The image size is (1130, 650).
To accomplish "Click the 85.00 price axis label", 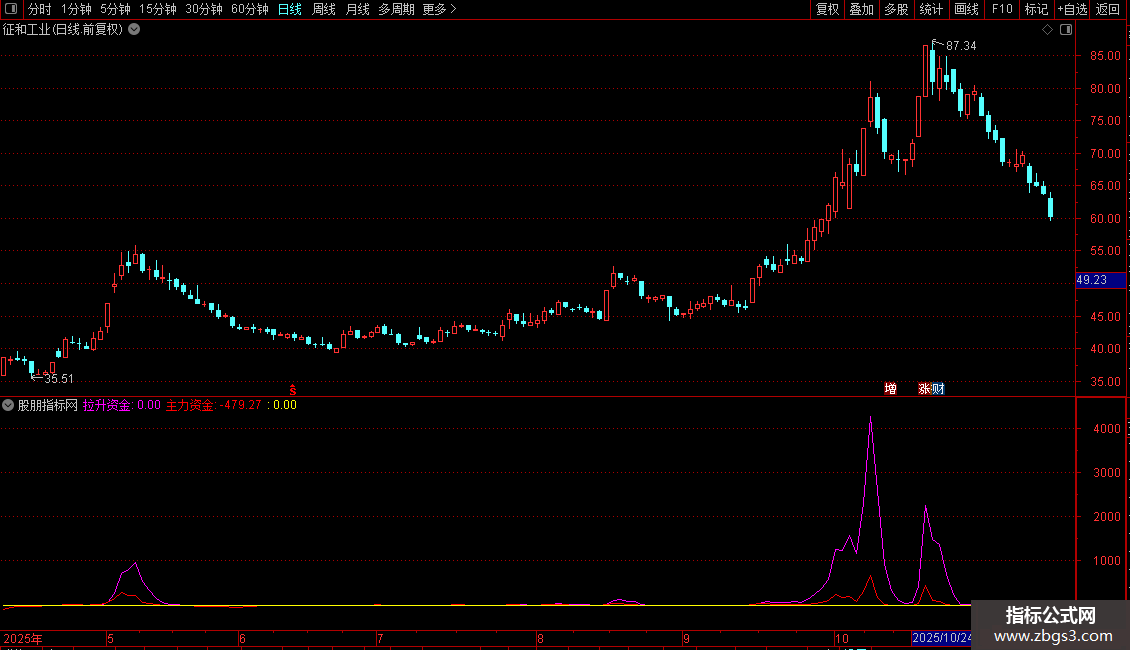I will pos(1105,55).
